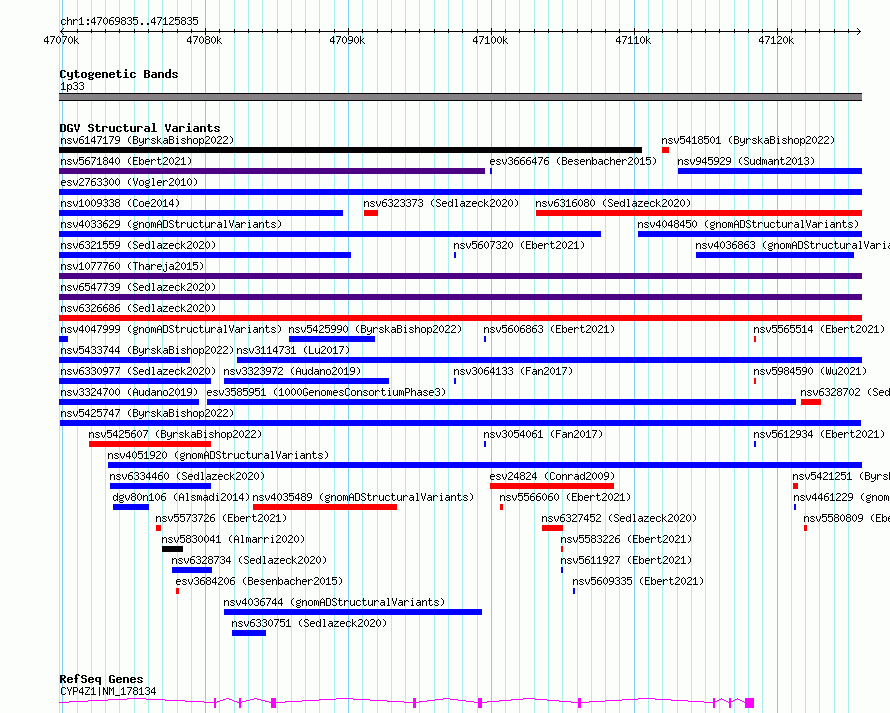The image size is (890, 713).
Task: Click nsv6330977 (Sedlazeck2020) label
Action: pos(138,371)
